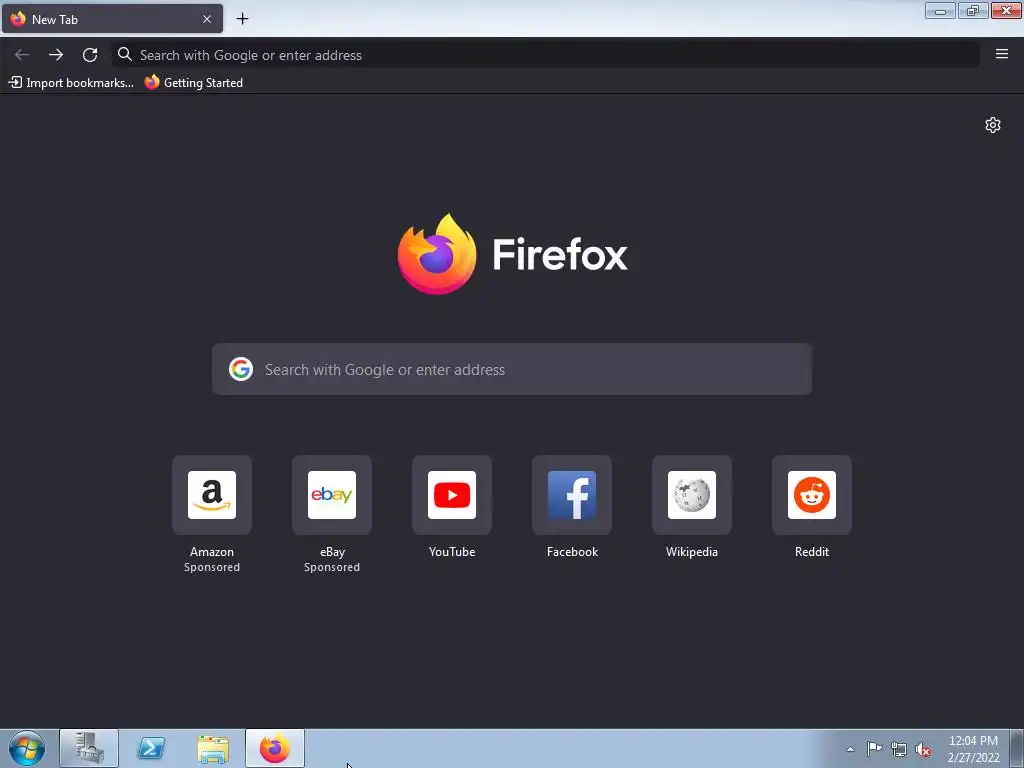1024x768 pixels.
Task: Click the Google logo in search box
Action: coord(241,369)
